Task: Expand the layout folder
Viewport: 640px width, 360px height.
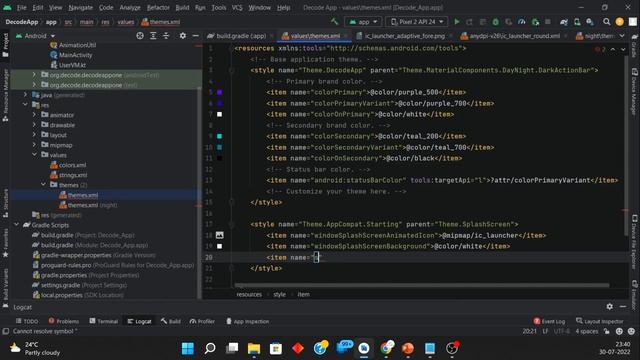Action: coord(34,135)
